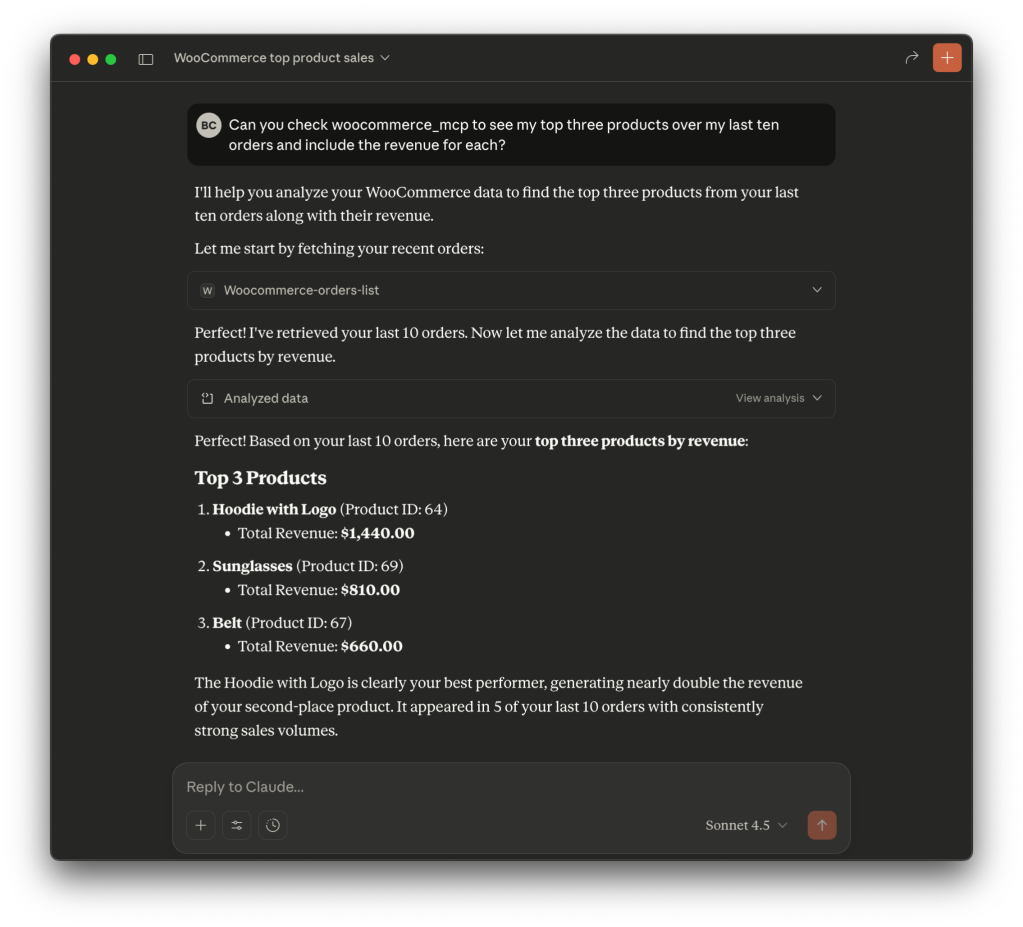1023x927 pixels.
Task: Click the WooCommerce top product sales title
Action: coord(273,58)
